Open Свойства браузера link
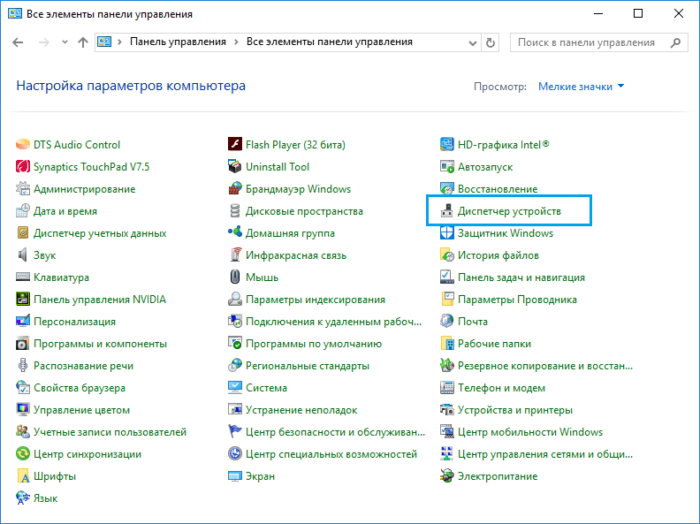The image size is (700, 524). point(79,388)
